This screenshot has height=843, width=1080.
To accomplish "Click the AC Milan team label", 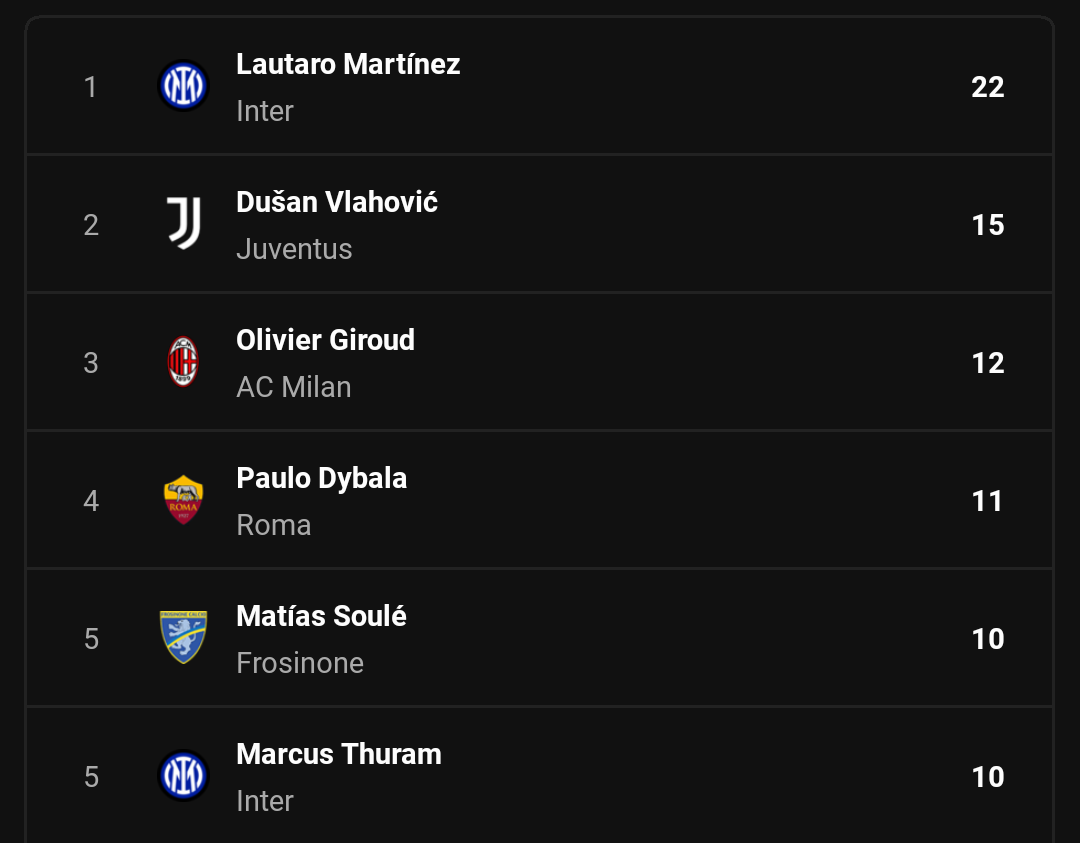I will 293,387.
